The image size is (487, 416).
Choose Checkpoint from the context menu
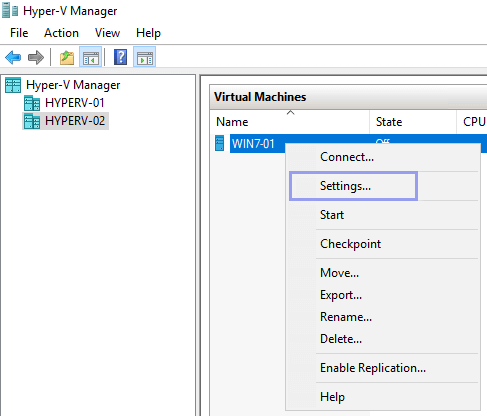383,244
